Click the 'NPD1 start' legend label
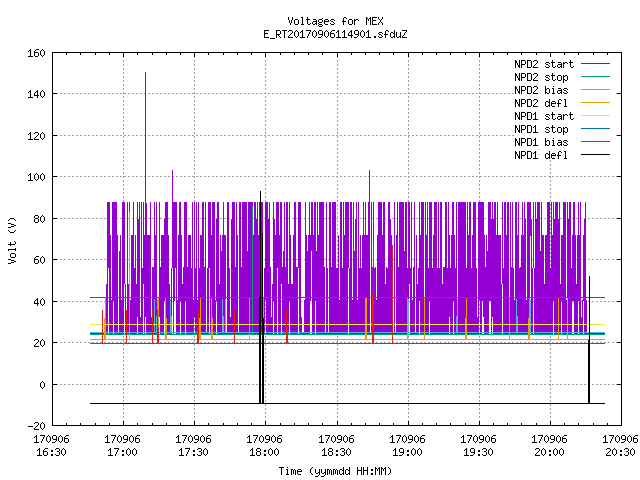 (x=544, y=116)
